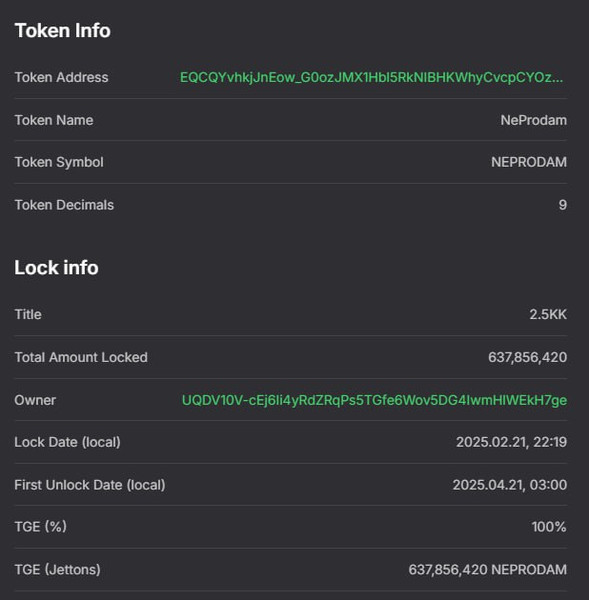The width and height of the screenshot is (589, 600).
Task: Click the Owner label
Action: (x=35, y=400)
